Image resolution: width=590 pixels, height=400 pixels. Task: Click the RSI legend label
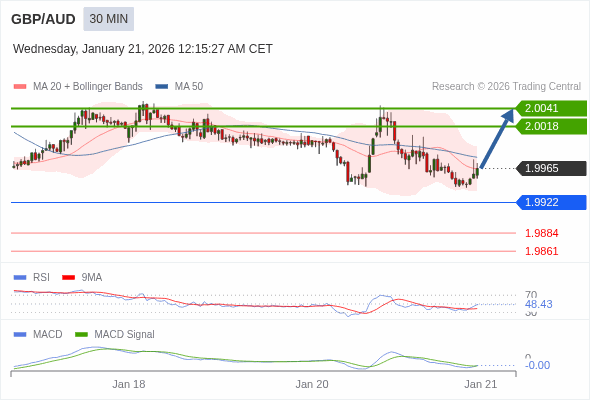(x=41, y=278)
